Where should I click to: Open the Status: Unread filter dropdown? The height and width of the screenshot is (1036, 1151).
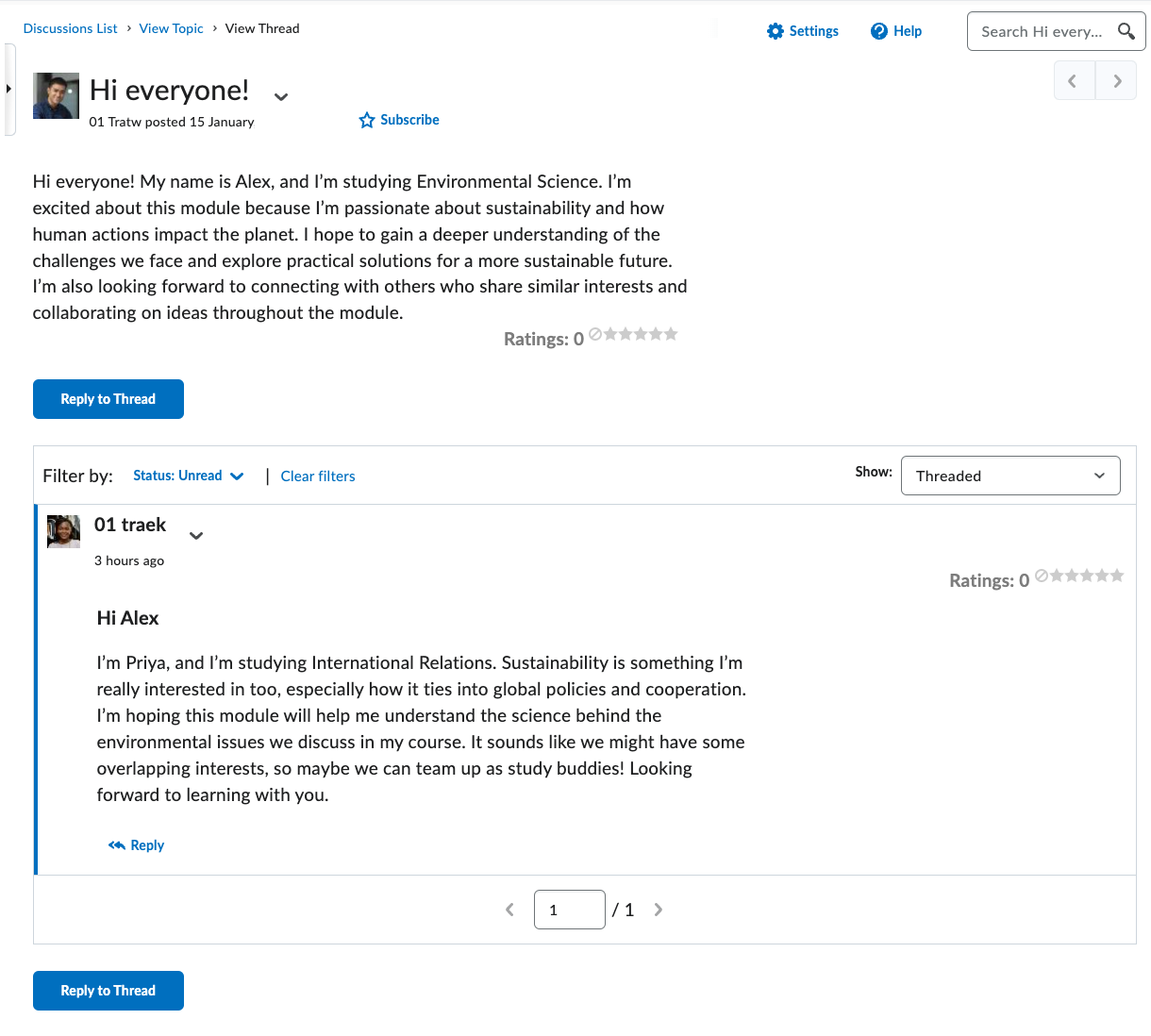188,476
